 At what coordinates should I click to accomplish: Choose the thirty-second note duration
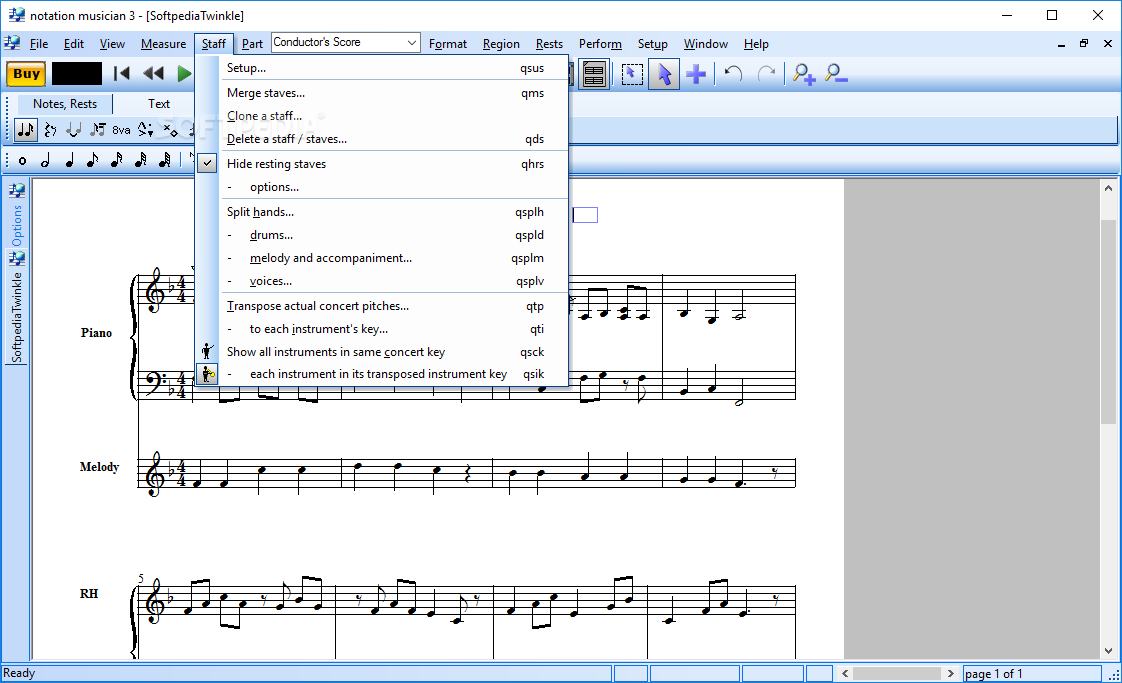point(141,161)
